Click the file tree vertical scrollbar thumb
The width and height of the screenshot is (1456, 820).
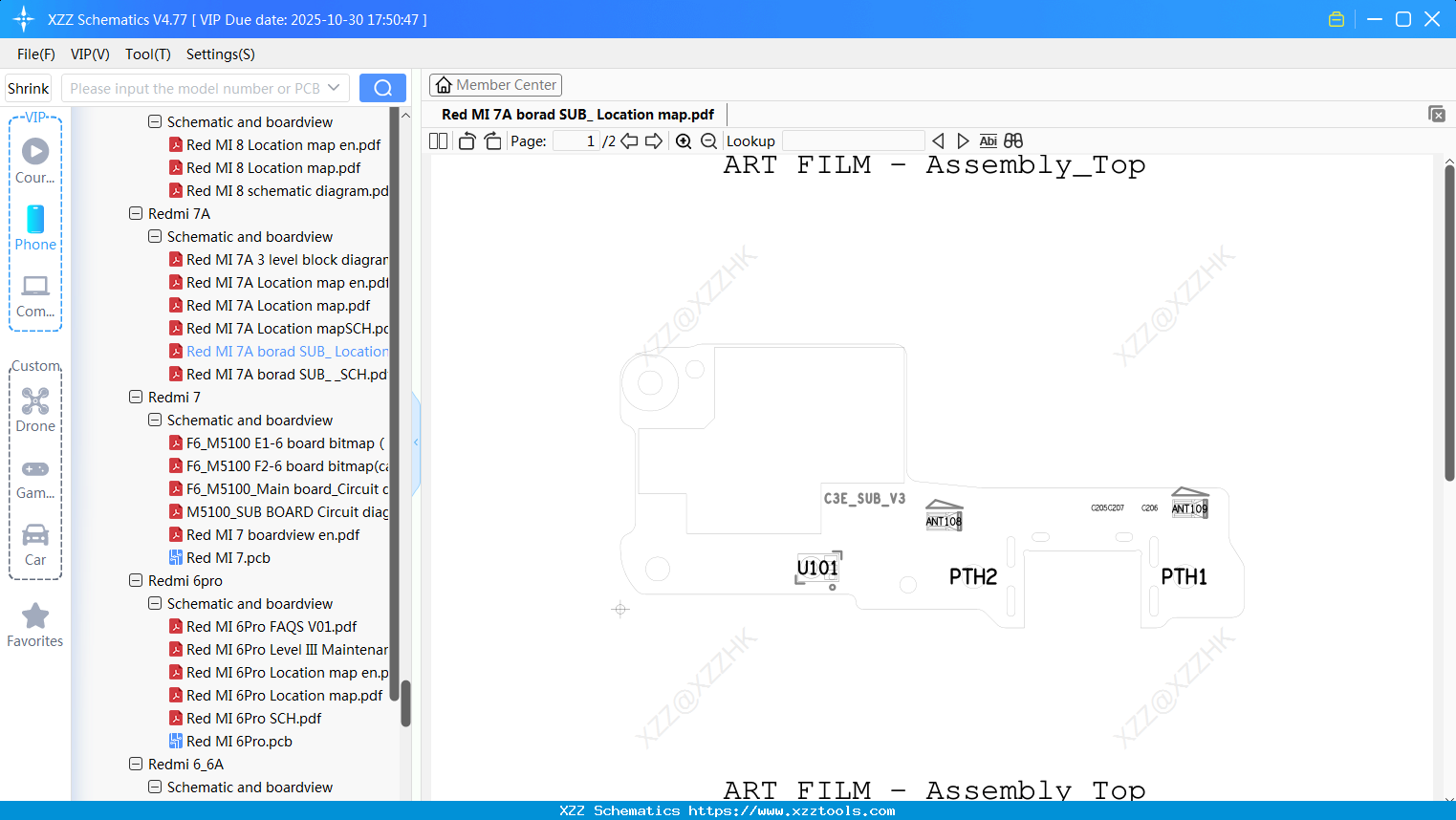click(x=405, y=703)
